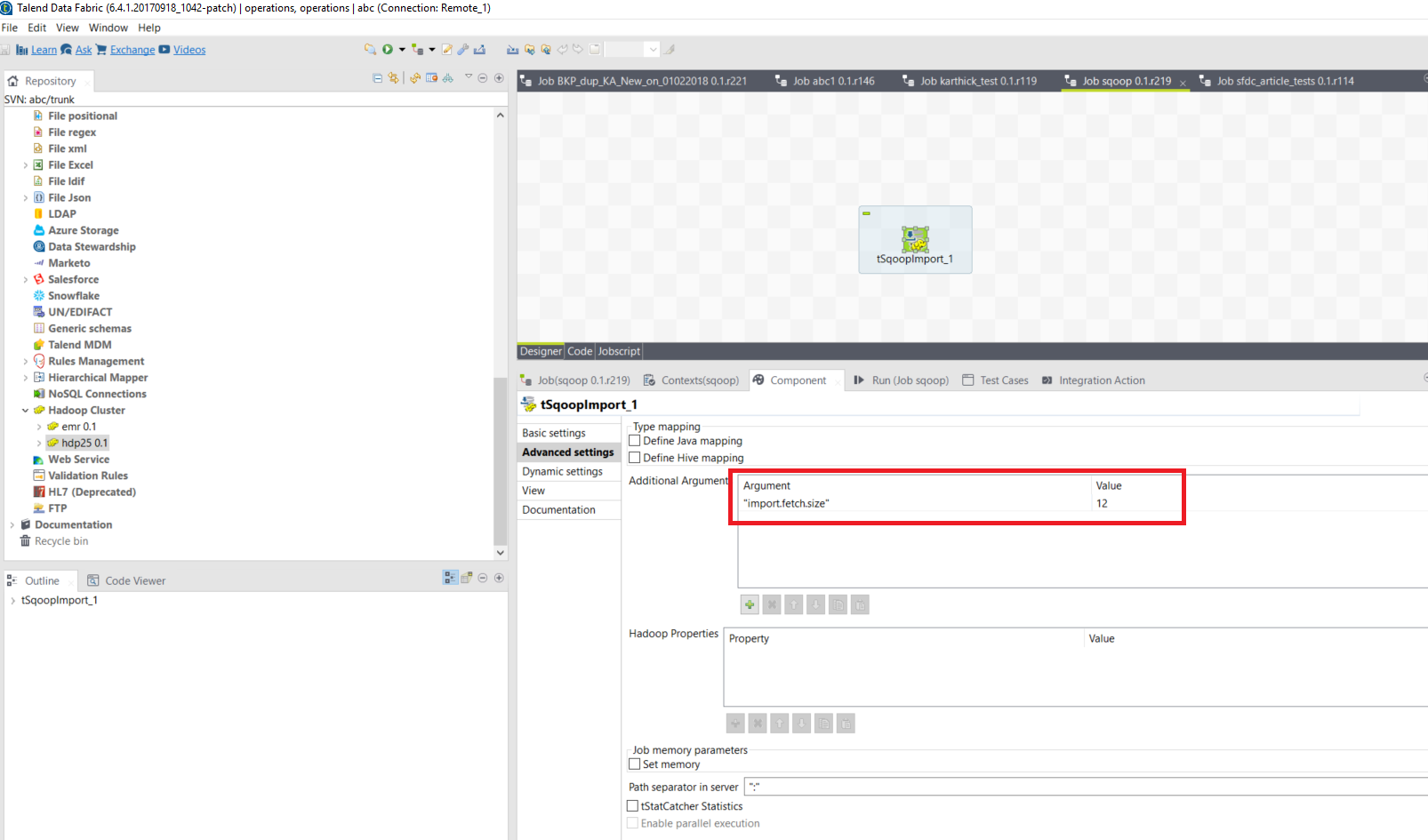Switch to the Code tab
Viewport: 1428px width, 840px height.
pyautogui.click(x=580, y=350)
